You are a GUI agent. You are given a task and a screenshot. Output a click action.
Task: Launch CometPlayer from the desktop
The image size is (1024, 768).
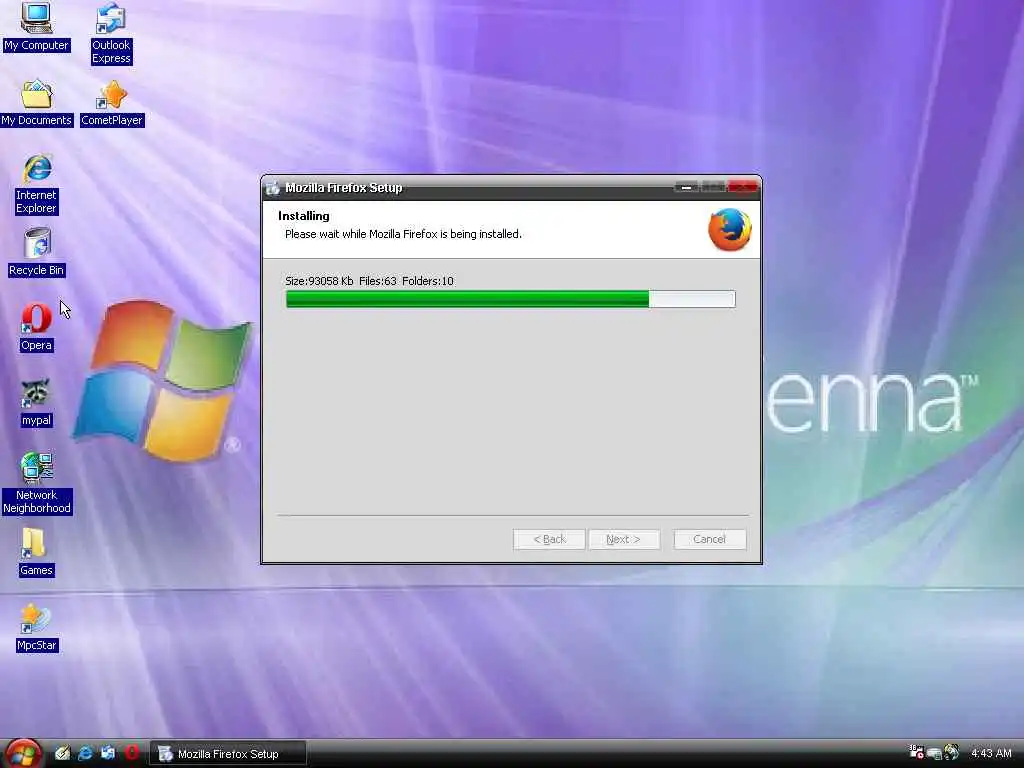112,102
